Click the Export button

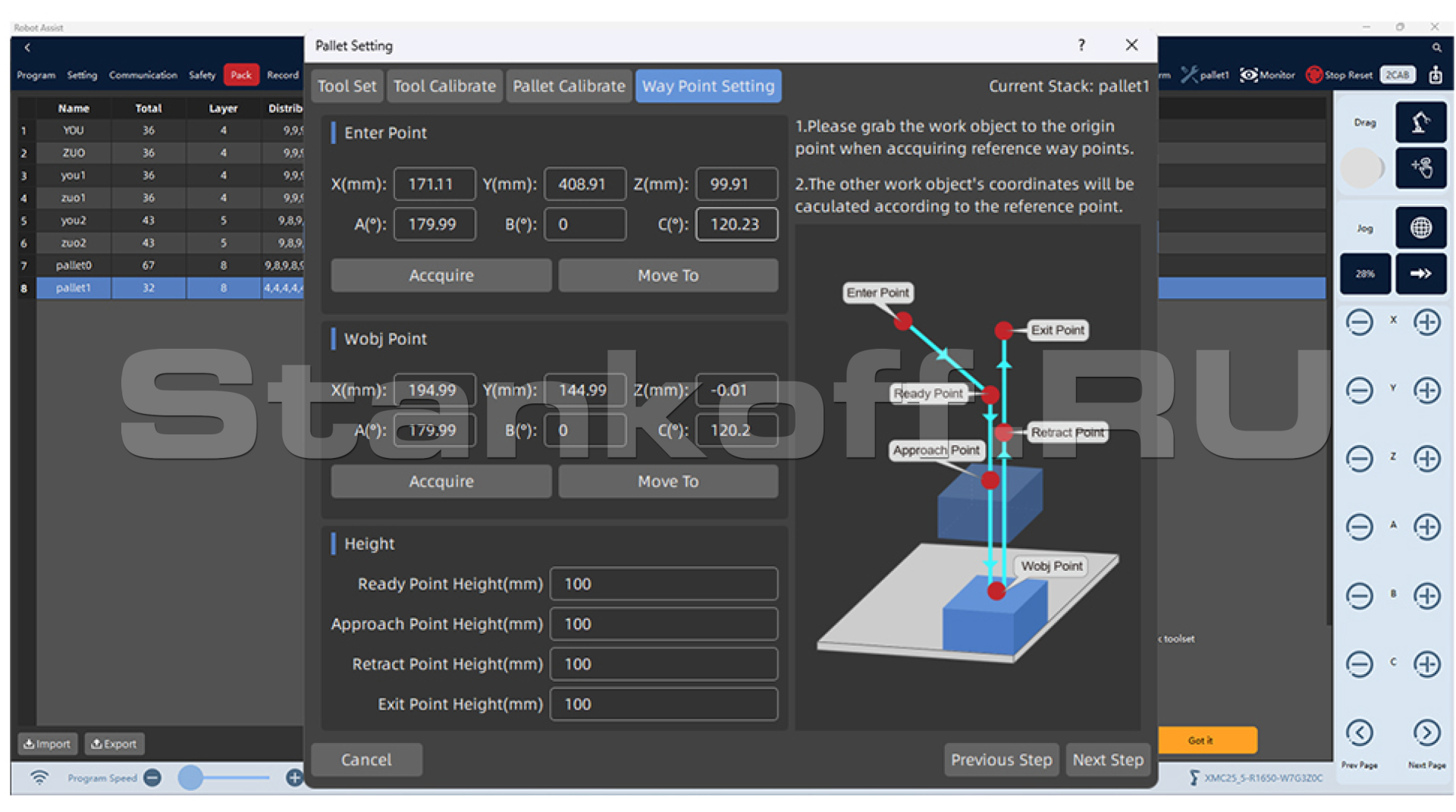pos(115,745)
